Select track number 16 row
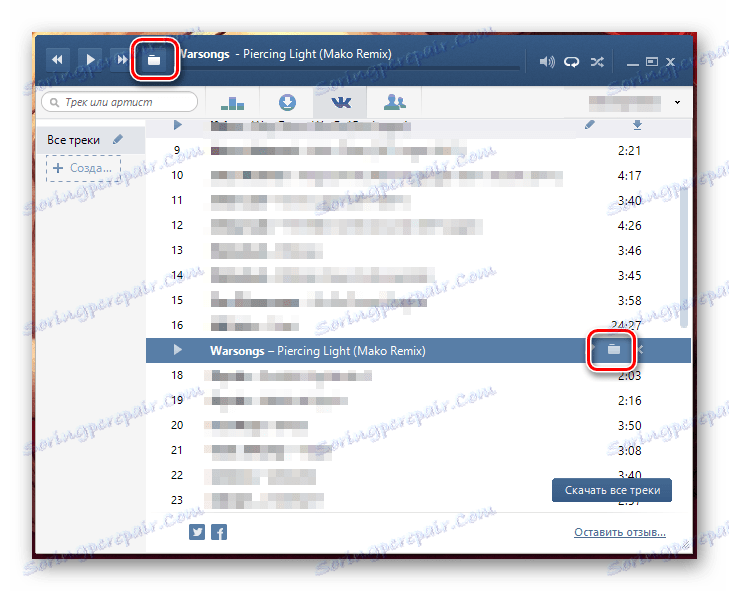729x591 pixels. pyautogui.click(x=418, y=325)
